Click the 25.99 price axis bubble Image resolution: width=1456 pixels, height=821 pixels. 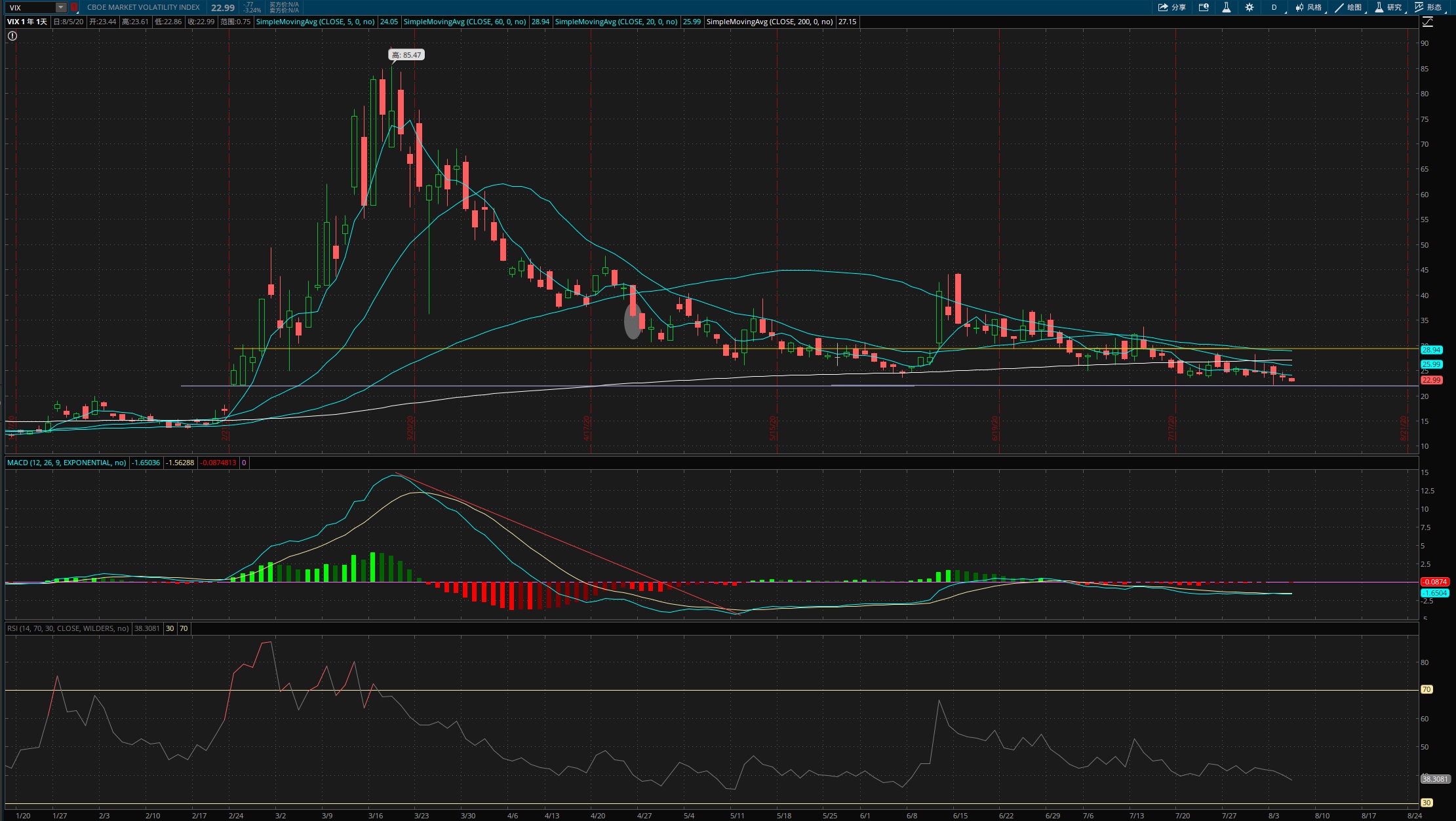pyautogui.click(x=1431, y=364)
